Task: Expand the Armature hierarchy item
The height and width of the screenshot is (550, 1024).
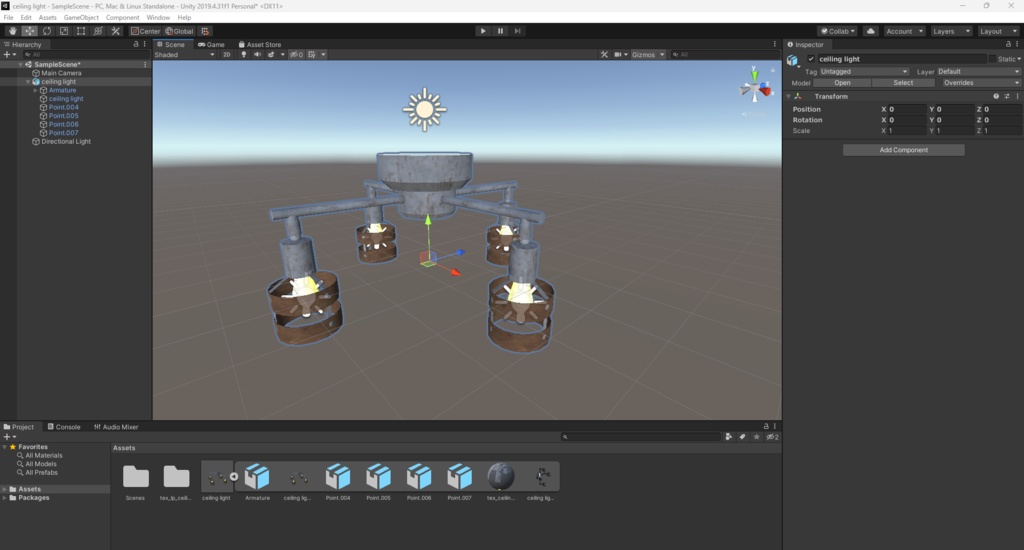Action: click(x=35, y=90)
